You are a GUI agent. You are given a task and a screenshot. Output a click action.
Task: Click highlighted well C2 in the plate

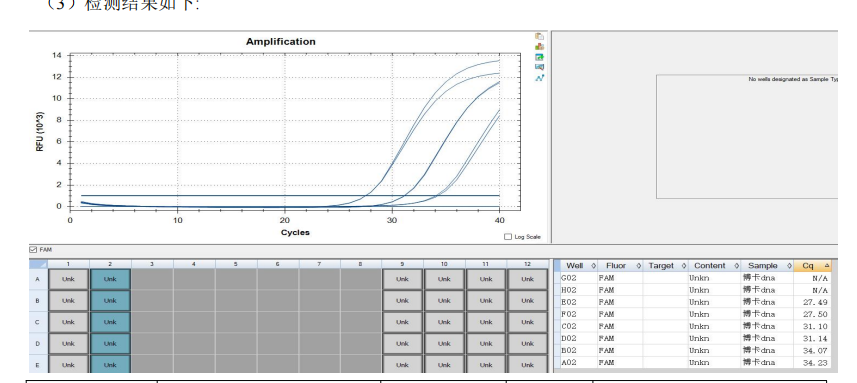click(110, 322)
